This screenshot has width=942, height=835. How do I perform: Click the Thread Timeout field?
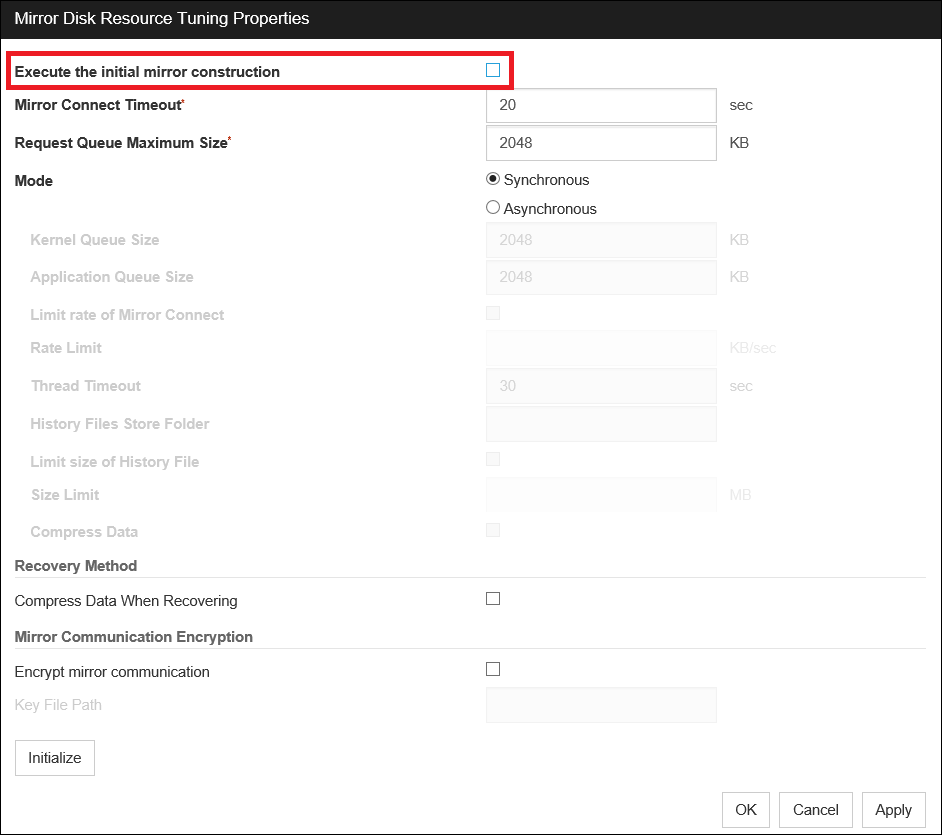600,386
